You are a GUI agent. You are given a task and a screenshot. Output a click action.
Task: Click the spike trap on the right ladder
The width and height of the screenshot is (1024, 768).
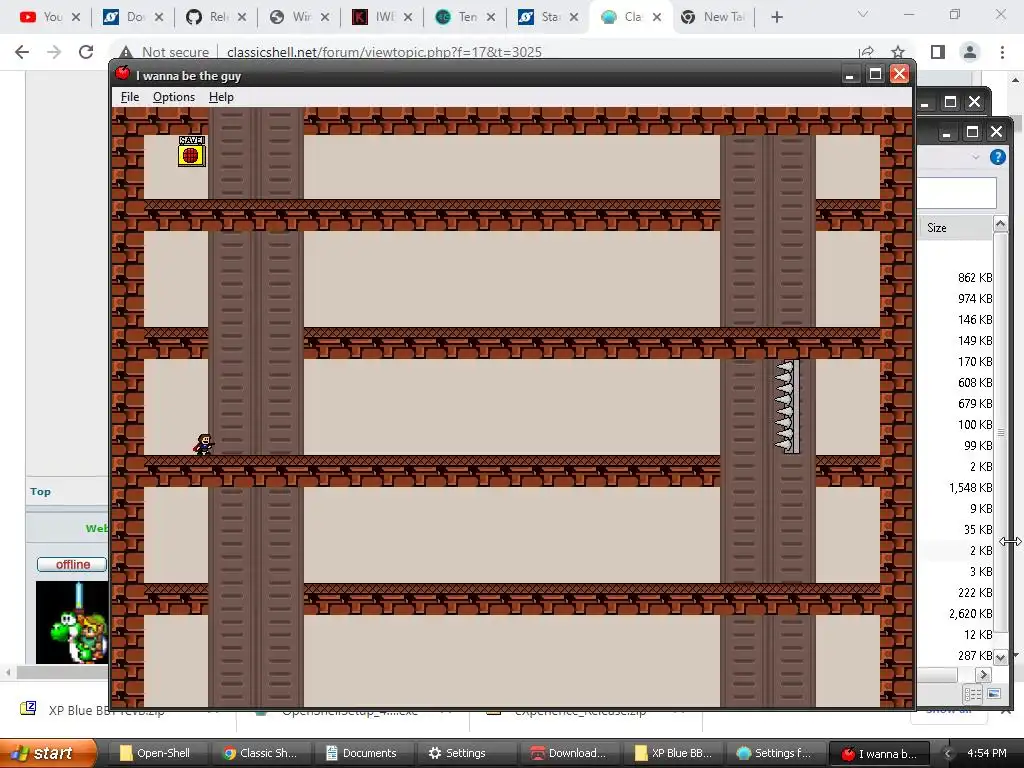787,406
